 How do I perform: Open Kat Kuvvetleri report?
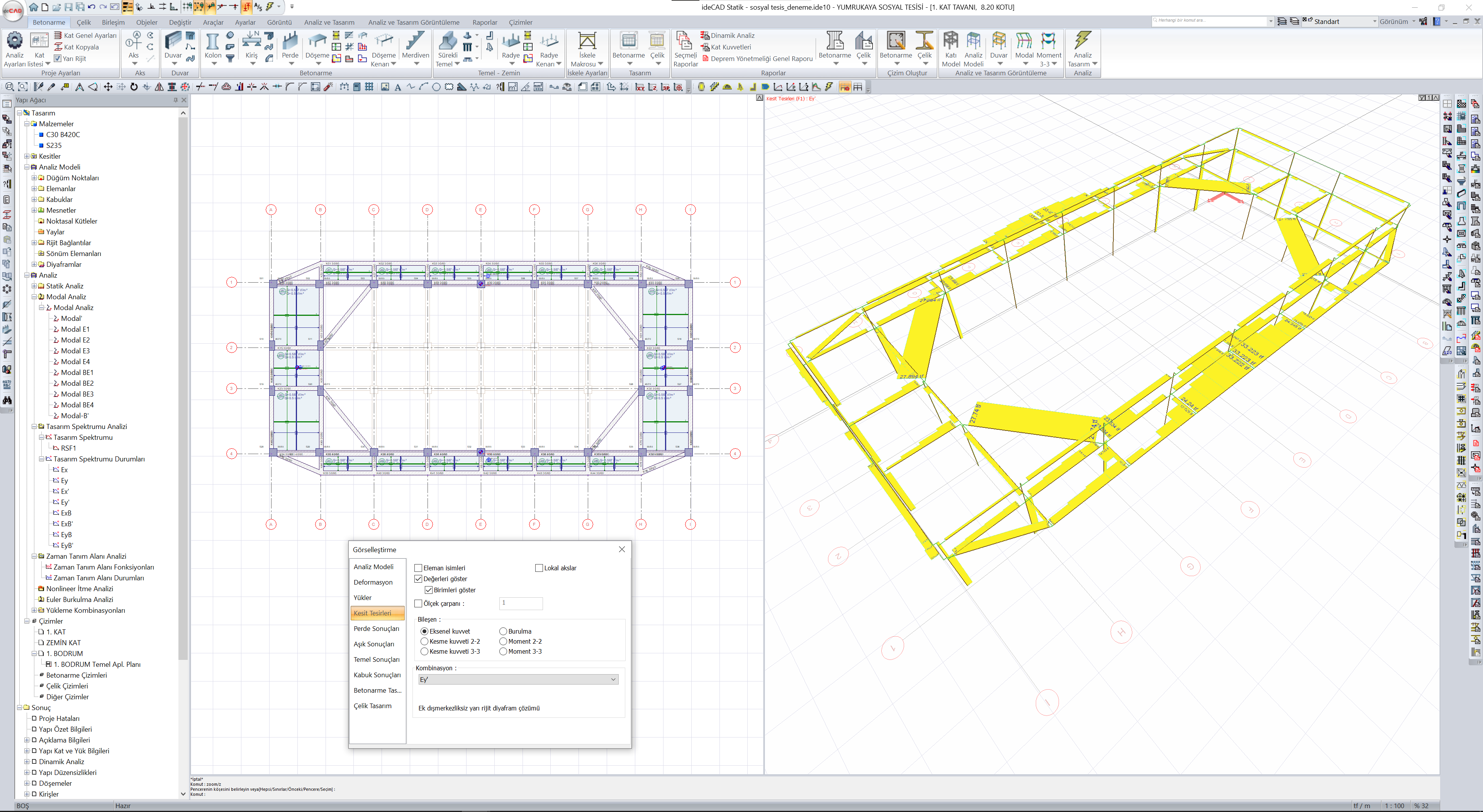pyautogui.click(x=726, y=47)
